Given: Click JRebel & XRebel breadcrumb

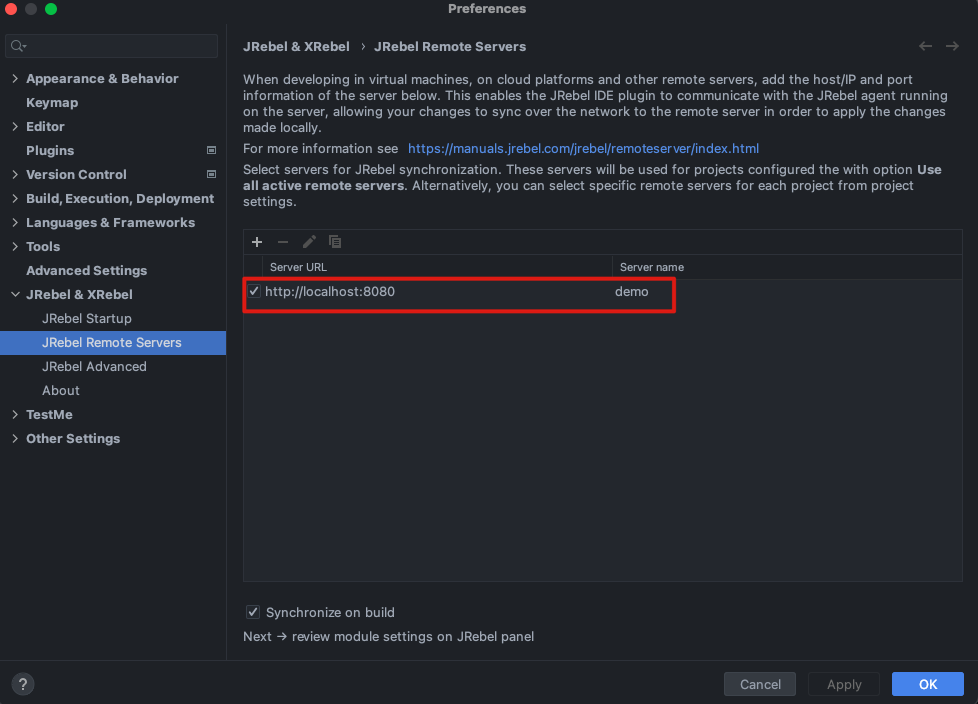Looking at the screenshot, I should tap(296, 47).
